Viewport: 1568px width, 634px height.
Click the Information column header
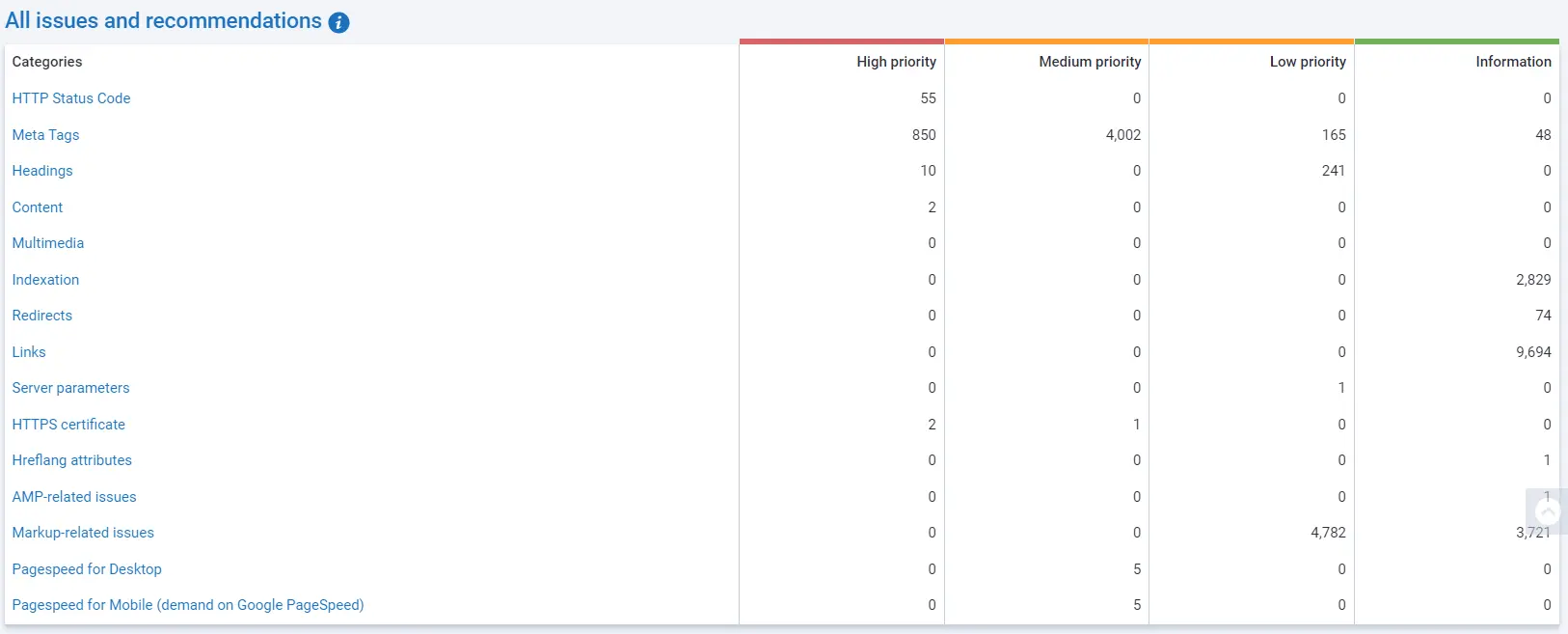[x=1513, y=62]
